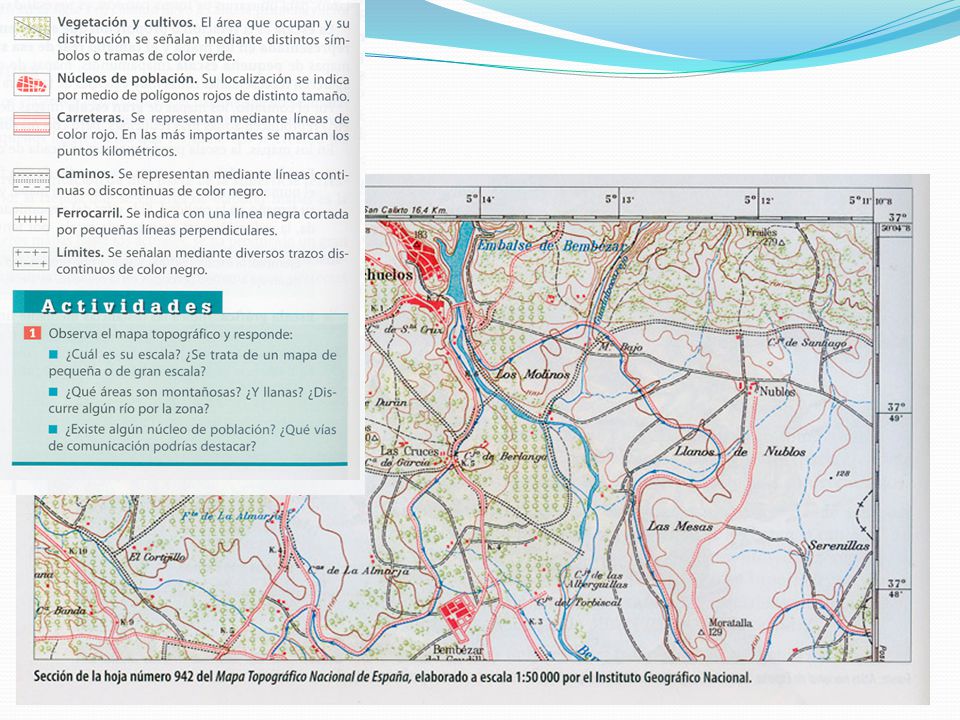Click the Límites dashed-line legend symbol
This screenshot has height=720, width=960.
(x=32, y=258)
